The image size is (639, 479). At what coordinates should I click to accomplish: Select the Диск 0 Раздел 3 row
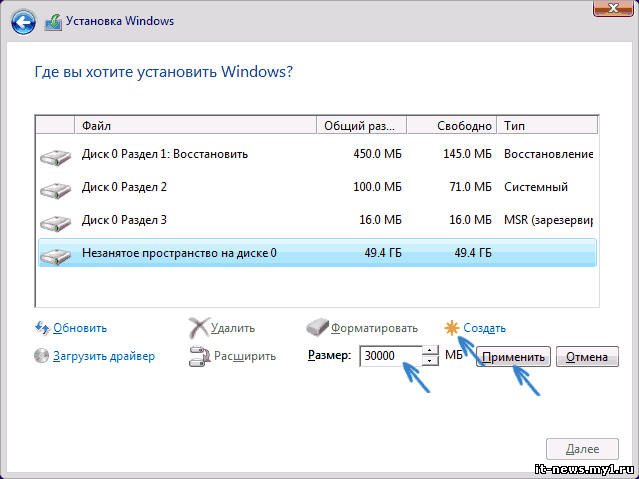317,220
